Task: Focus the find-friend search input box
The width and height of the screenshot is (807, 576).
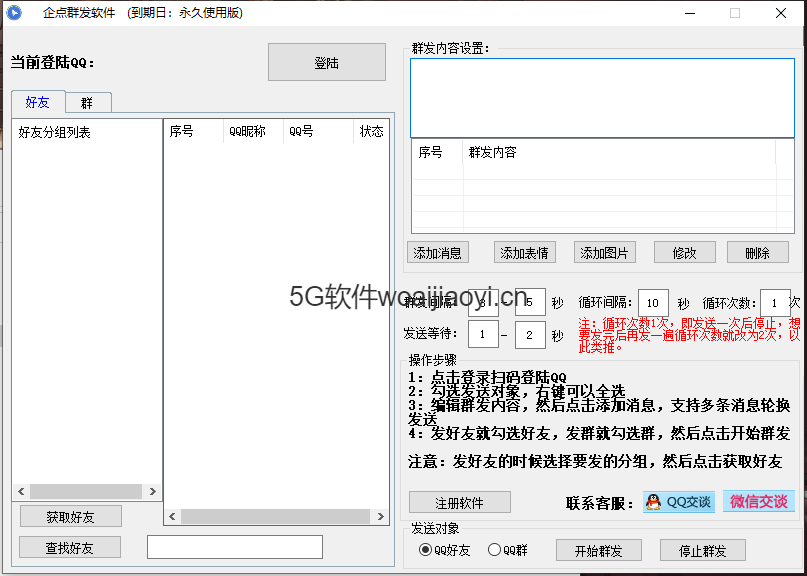Action: (x=235, y=547)
